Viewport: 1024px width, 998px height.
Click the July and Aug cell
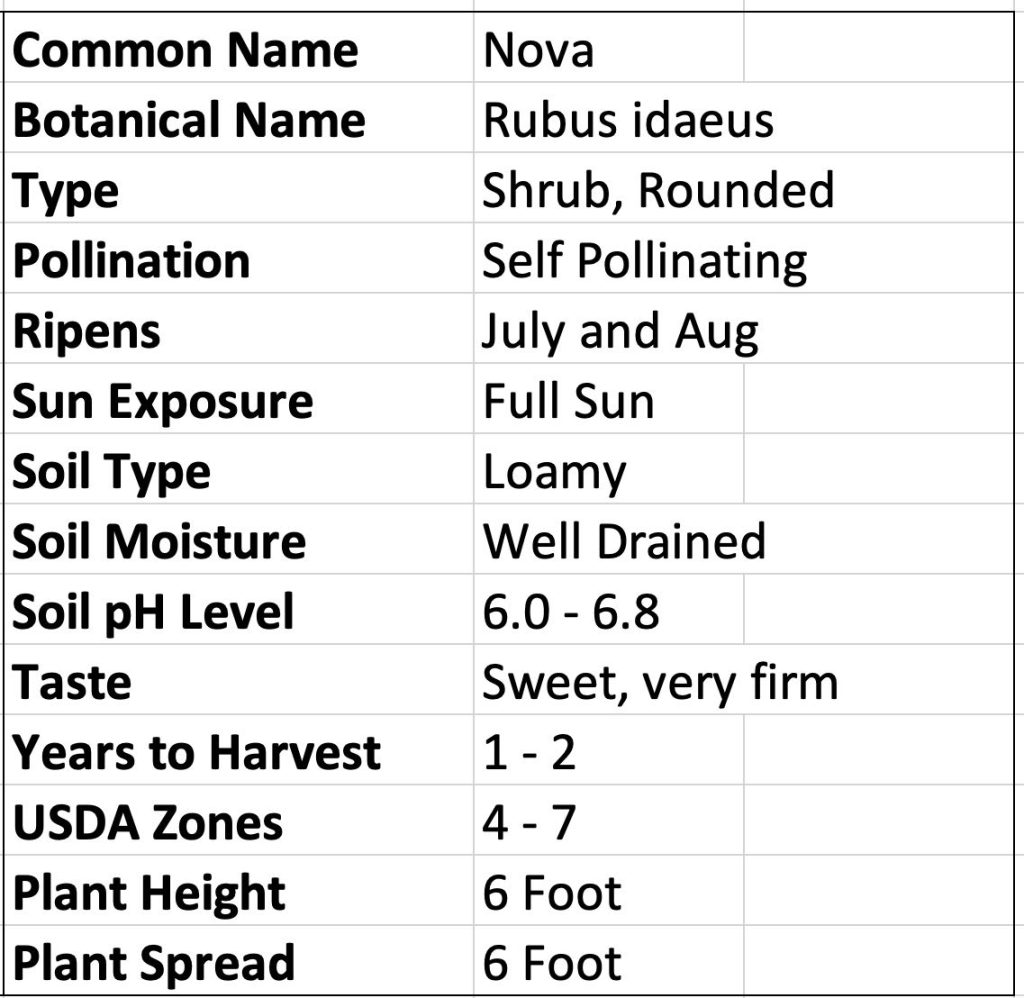pos(609,328)
